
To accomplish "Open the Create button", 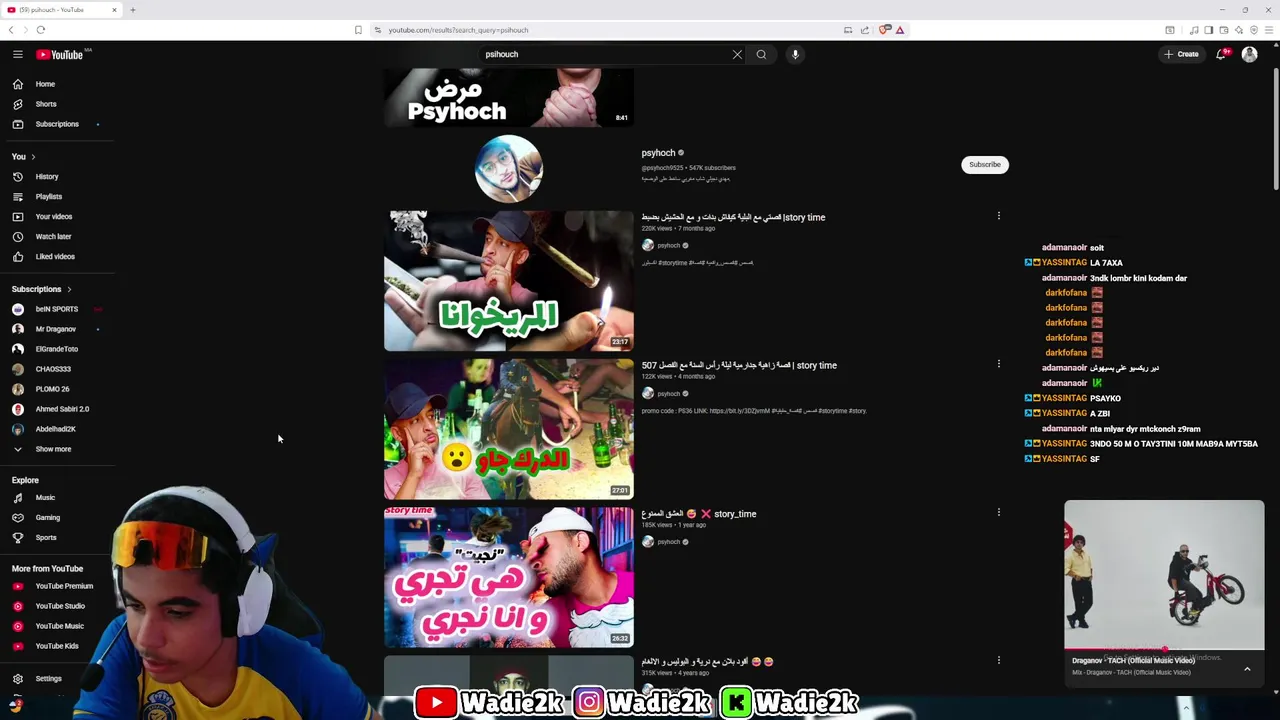I will click(1181, 54).
